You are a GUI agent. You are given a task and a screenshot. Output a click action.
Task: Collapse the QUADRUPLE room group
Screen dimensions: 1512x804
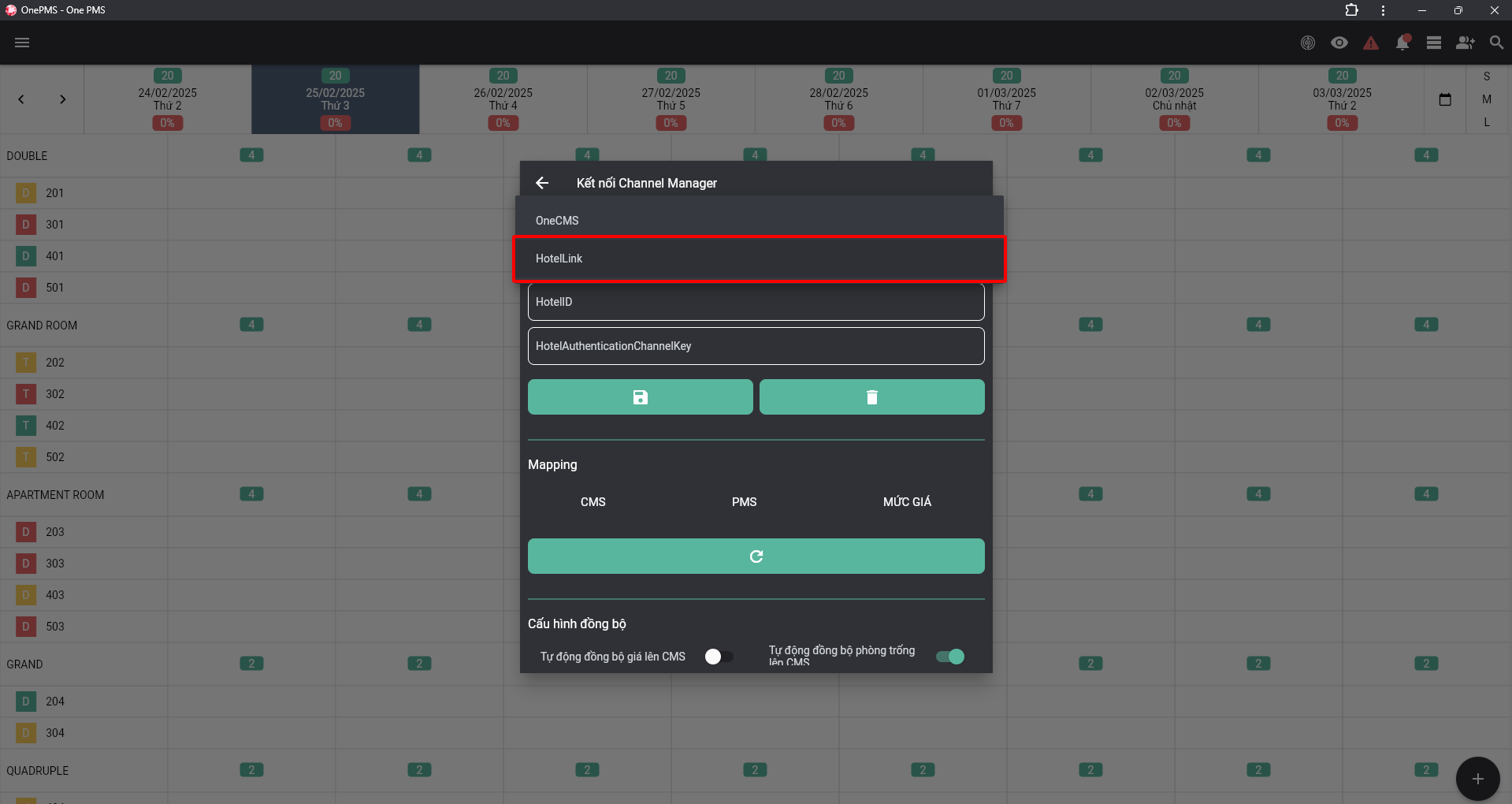[x=37, y=771]
